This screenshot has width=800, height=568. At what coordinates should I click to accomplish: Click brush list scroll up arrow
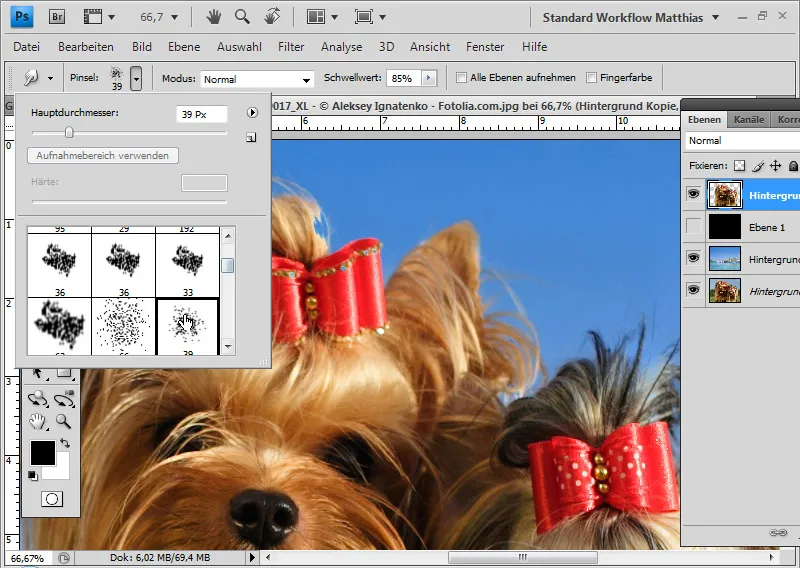tap(228, 235)
